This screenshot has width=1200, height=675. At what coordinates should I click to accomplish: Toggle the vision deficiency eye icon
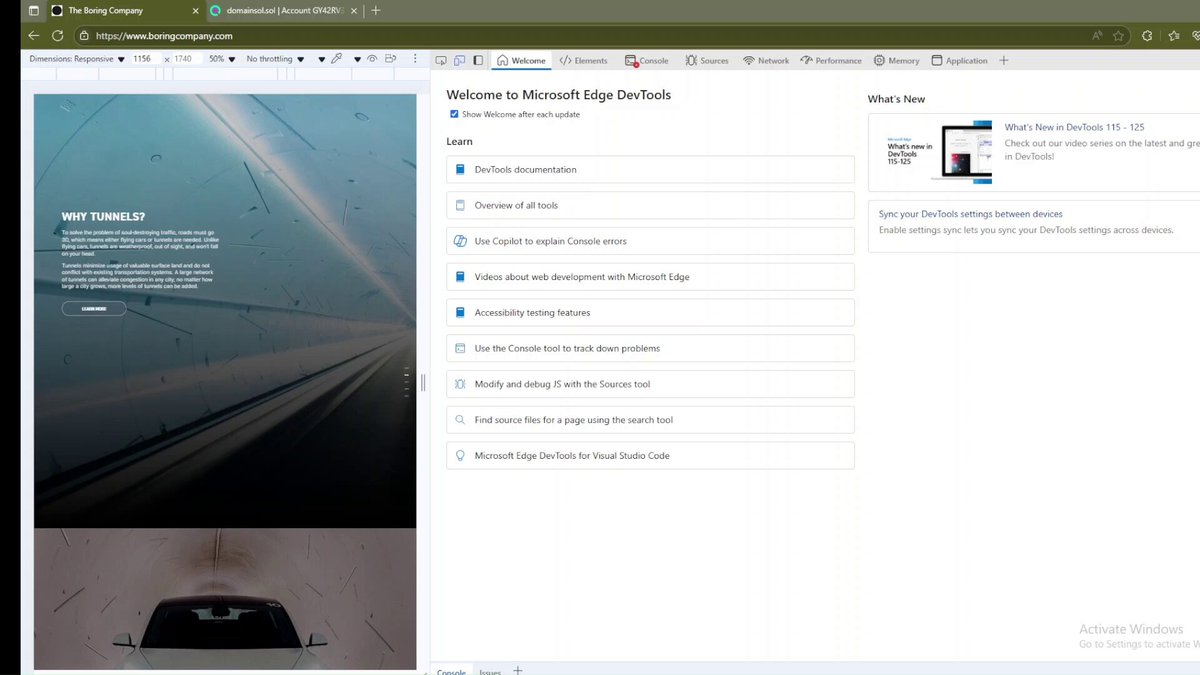pyautogui.click(x=372, y=59)
